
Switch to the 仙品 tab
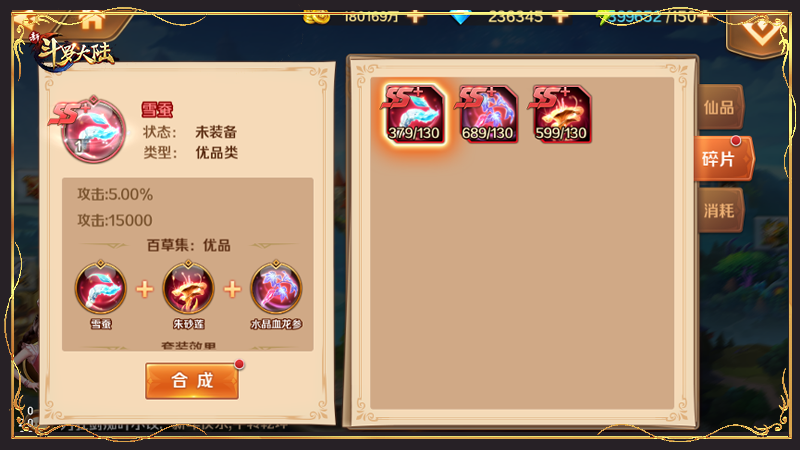[719, 107]
